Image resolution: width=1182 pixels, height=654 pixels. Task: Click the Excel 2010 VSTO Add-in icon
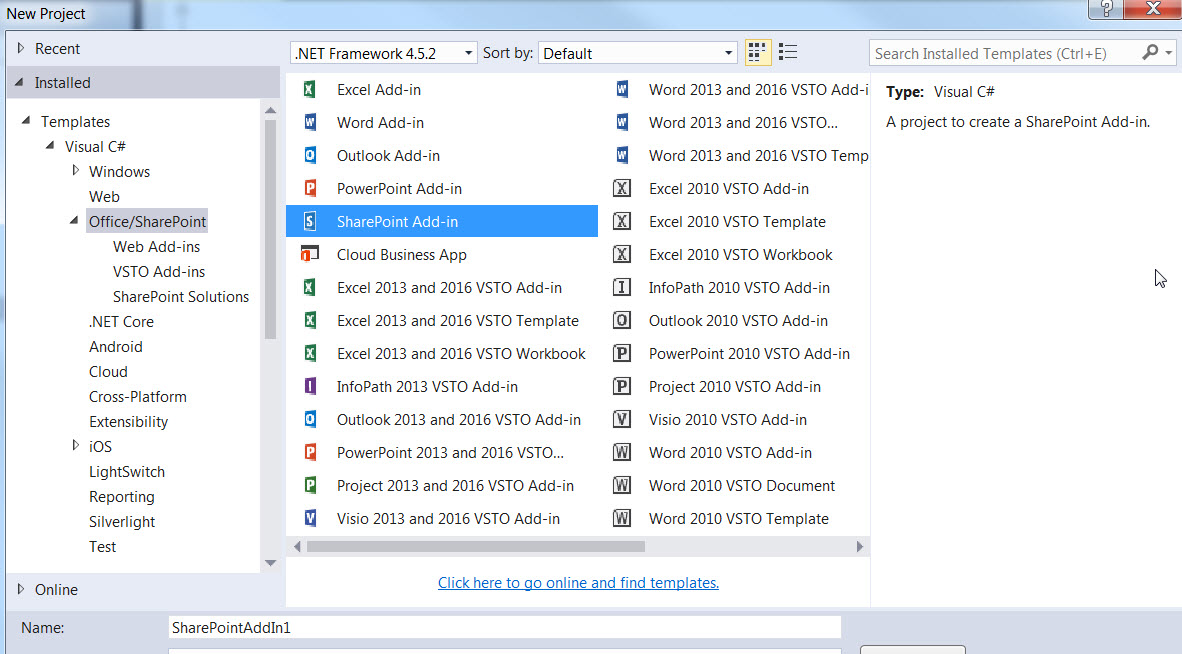pos(622,188)
